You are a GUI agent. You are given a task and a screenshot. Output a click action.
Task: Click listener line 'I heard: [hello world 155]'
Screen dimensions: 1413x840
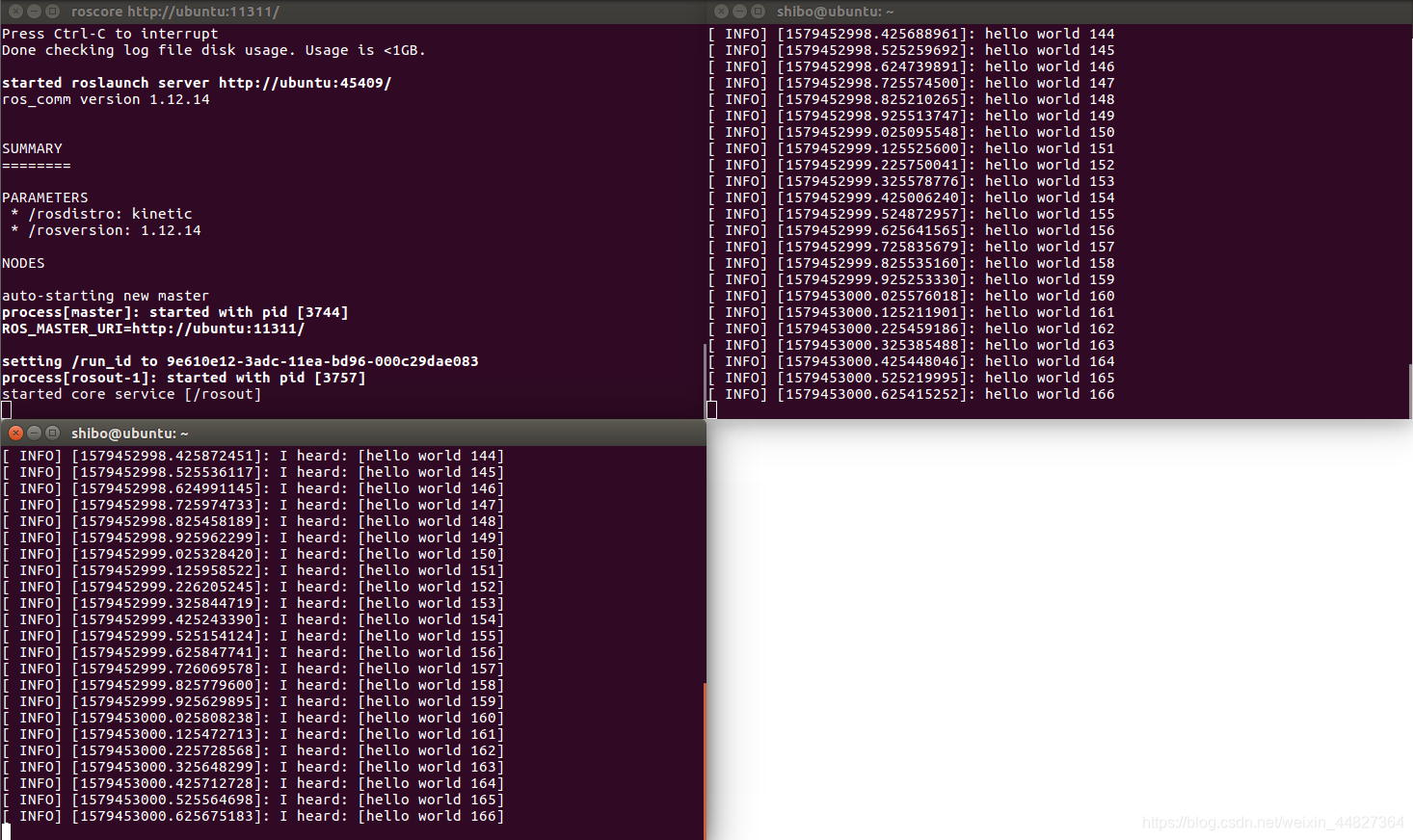253,636
